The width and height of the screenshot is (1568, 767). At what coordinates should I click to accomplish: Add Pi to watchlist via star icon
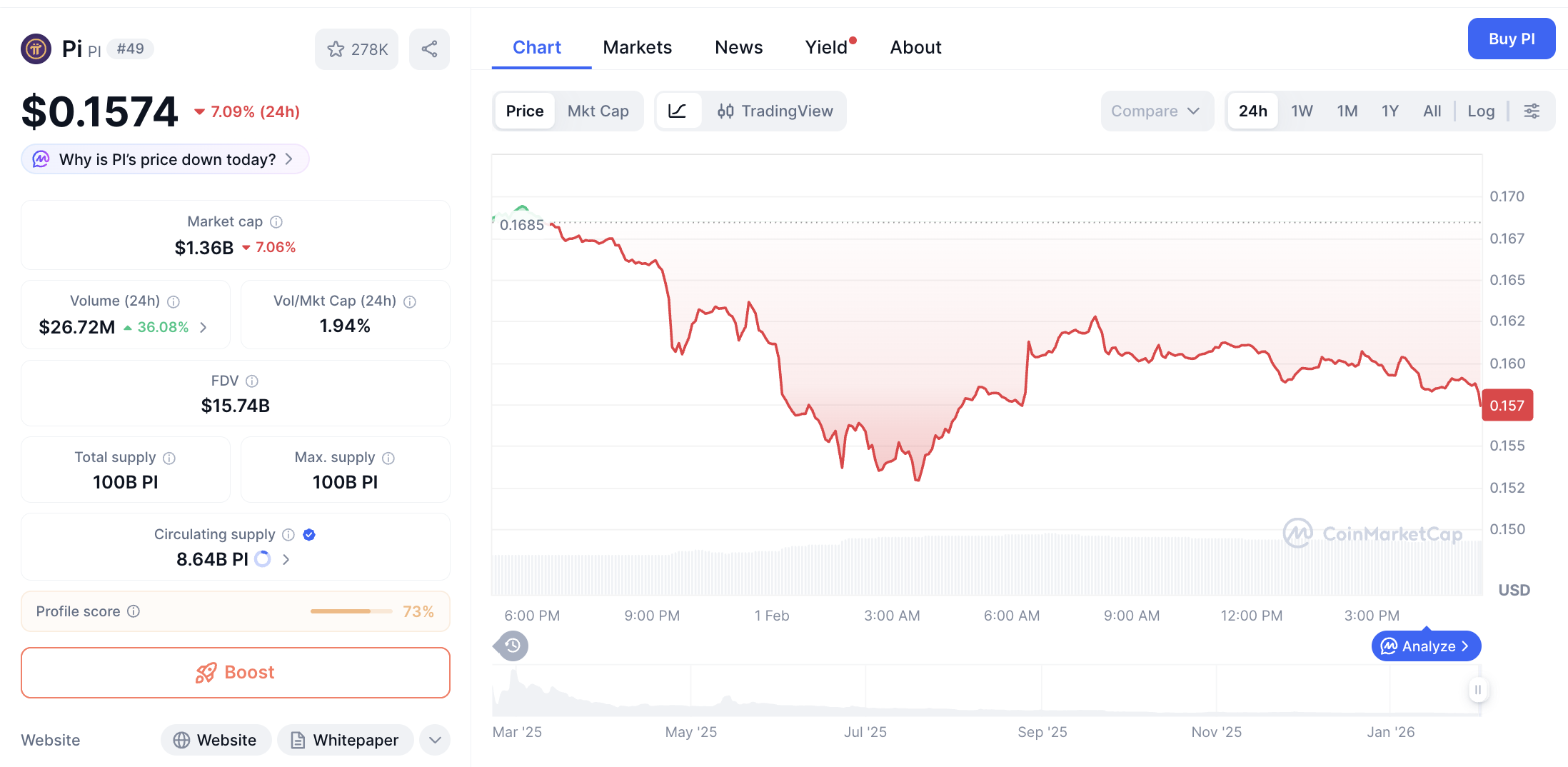pos(336,49)
